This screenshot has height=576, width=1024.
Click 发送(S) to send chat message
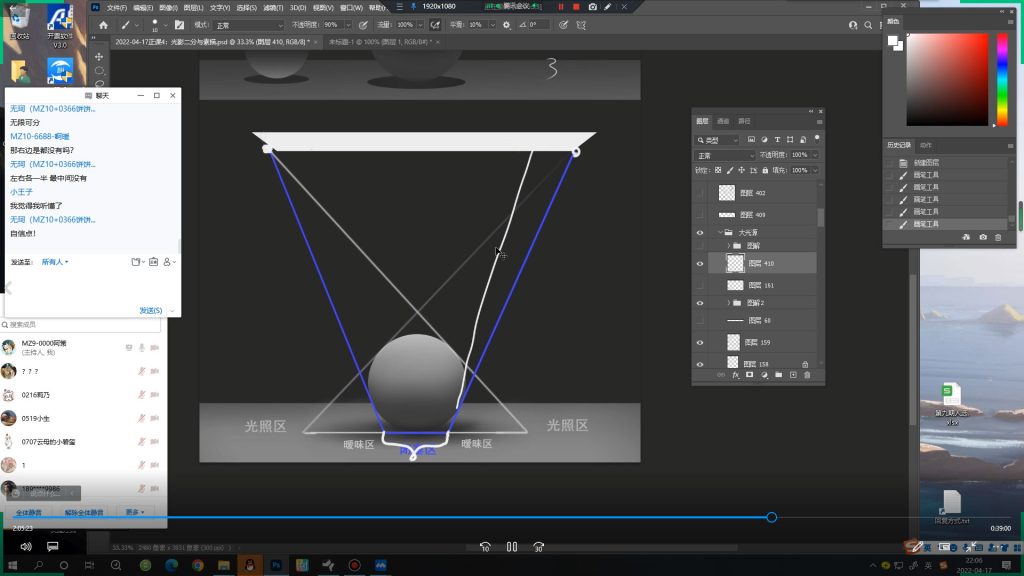(x=152, y=310)
